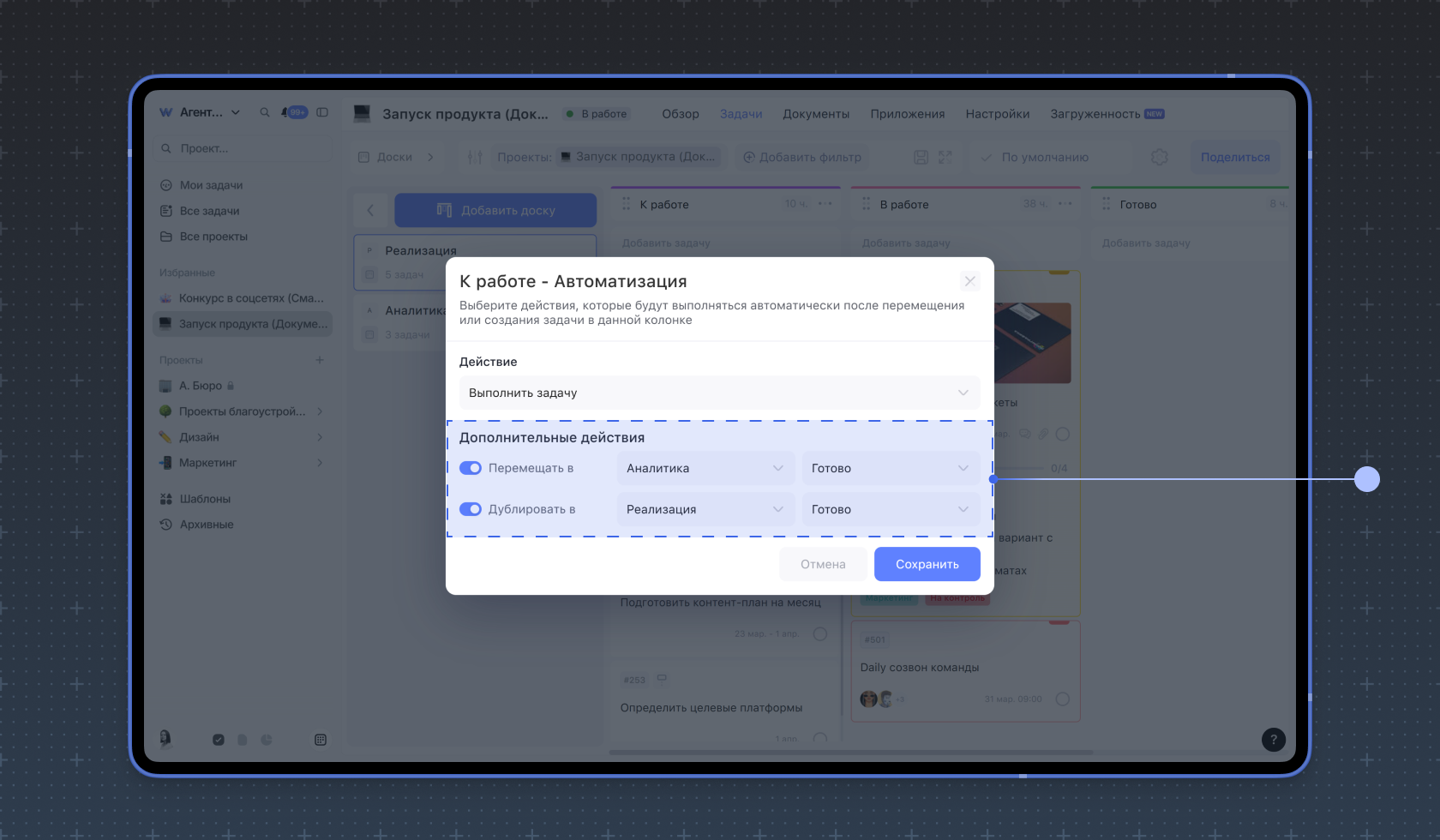Open the 'Настройки' tab

997,114
